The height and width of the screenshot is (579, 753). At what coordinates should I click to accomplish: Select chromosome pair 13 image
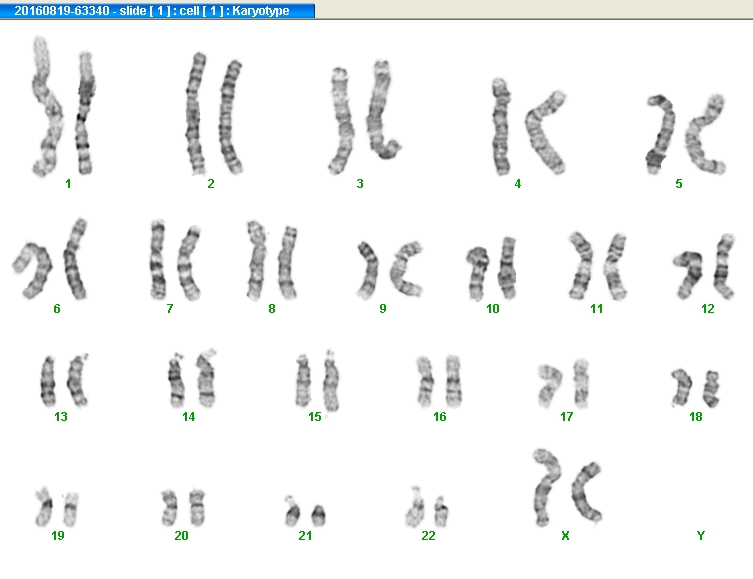point(64,381)
